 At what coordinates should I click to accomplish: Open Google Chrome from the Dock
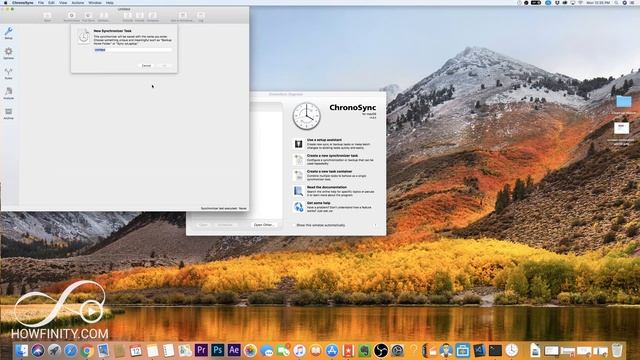[x=87, y=350]
